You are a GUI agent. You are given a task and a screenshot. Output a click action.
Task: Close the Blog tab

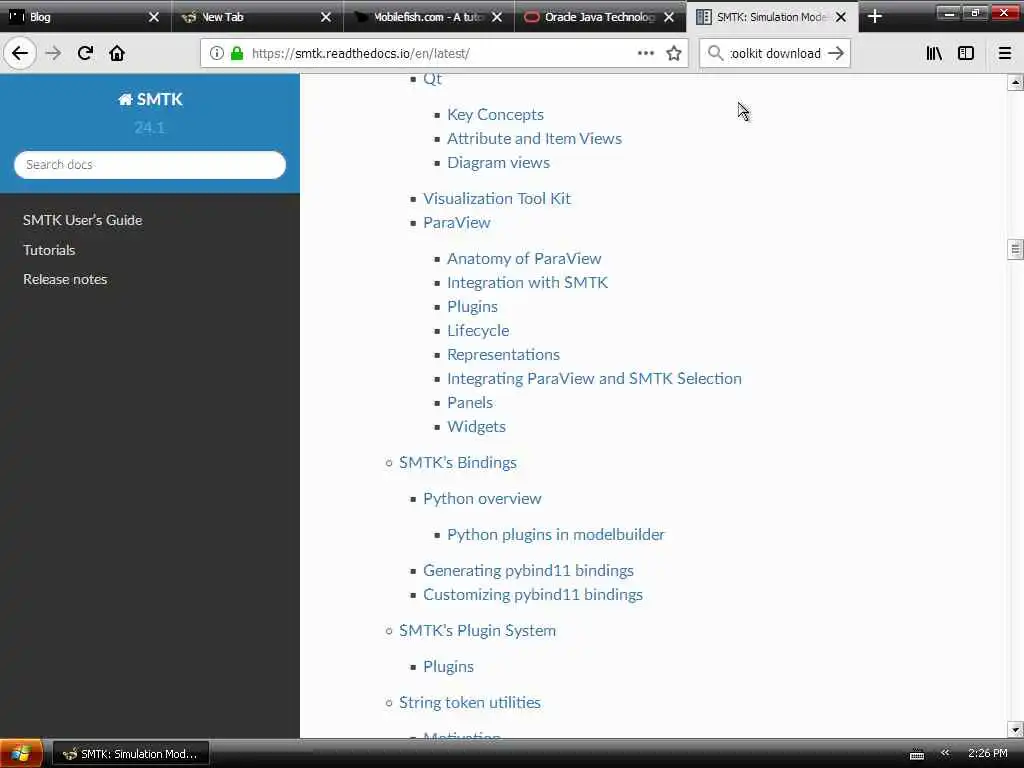154,17
